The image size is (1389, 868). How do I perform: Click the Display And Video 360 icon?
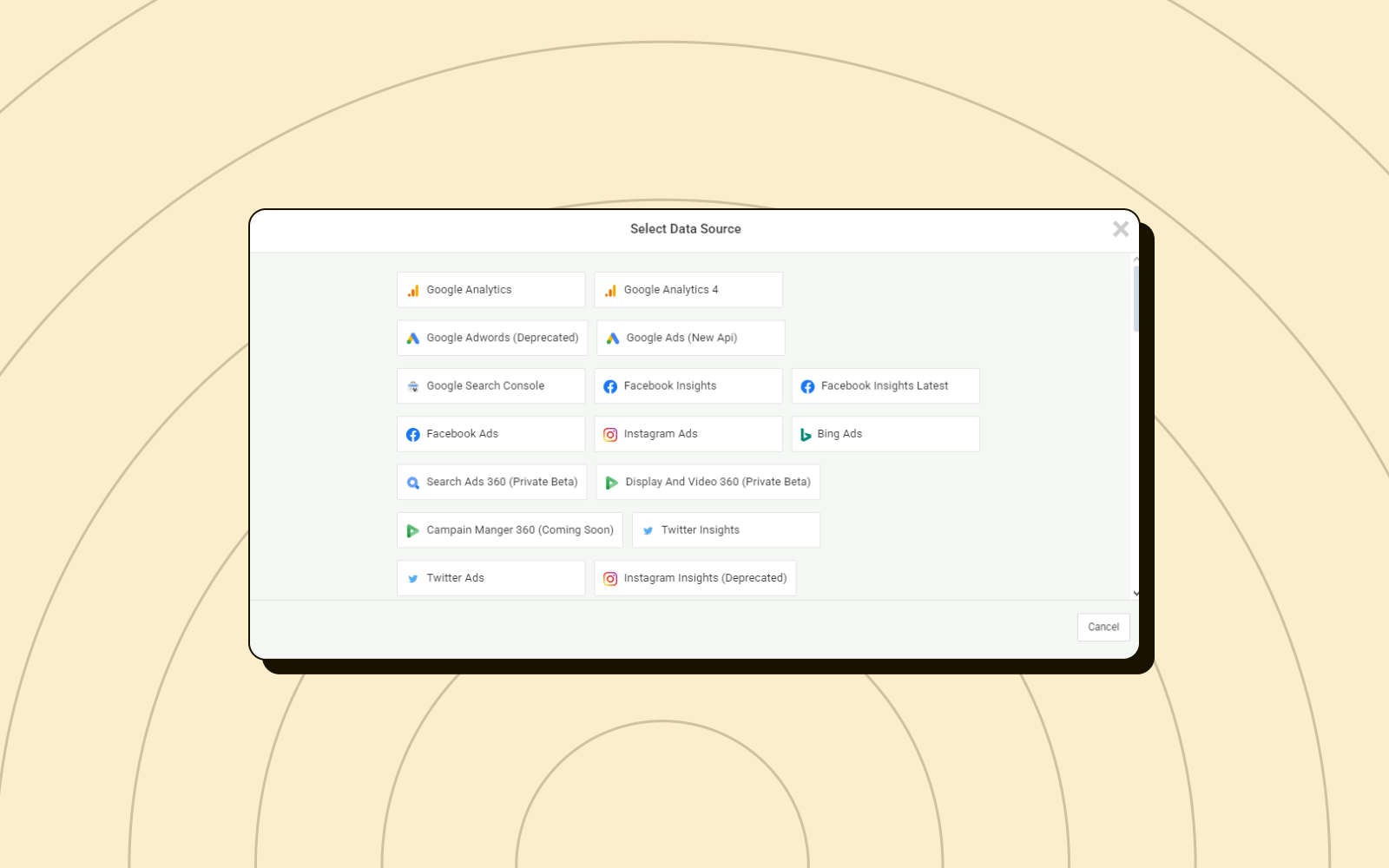point(612,483)
